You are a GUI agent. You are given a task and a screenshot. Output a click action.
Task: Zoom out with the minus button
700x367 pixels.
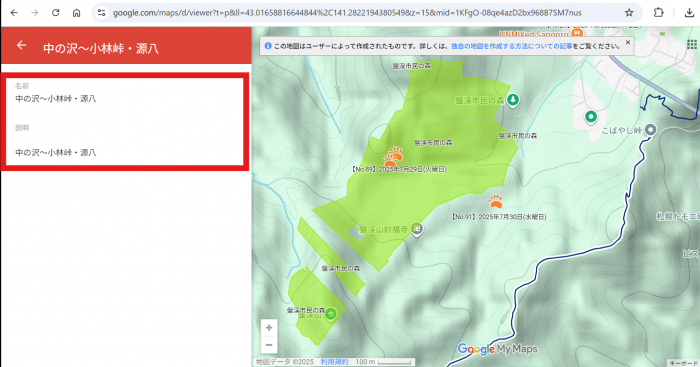click(269, 345)
